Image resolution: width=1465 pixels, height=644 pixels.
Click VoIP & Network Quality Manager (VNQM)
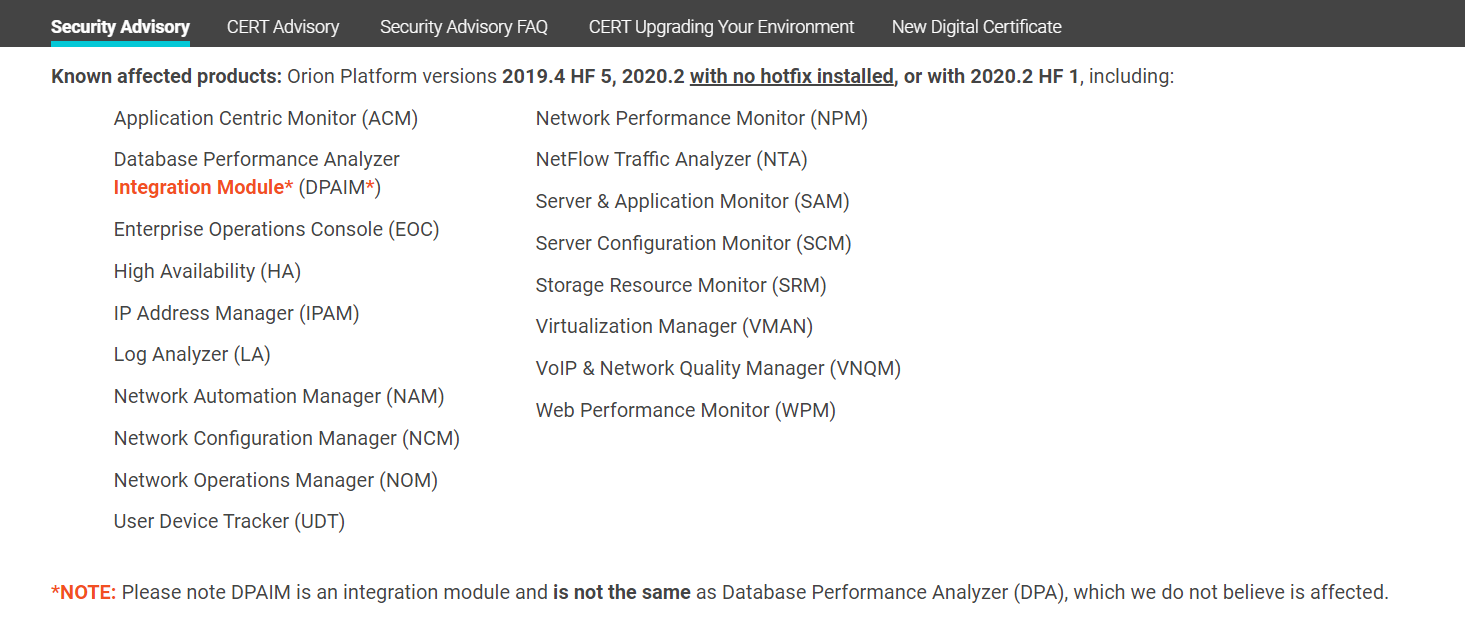tap(718, 368)
